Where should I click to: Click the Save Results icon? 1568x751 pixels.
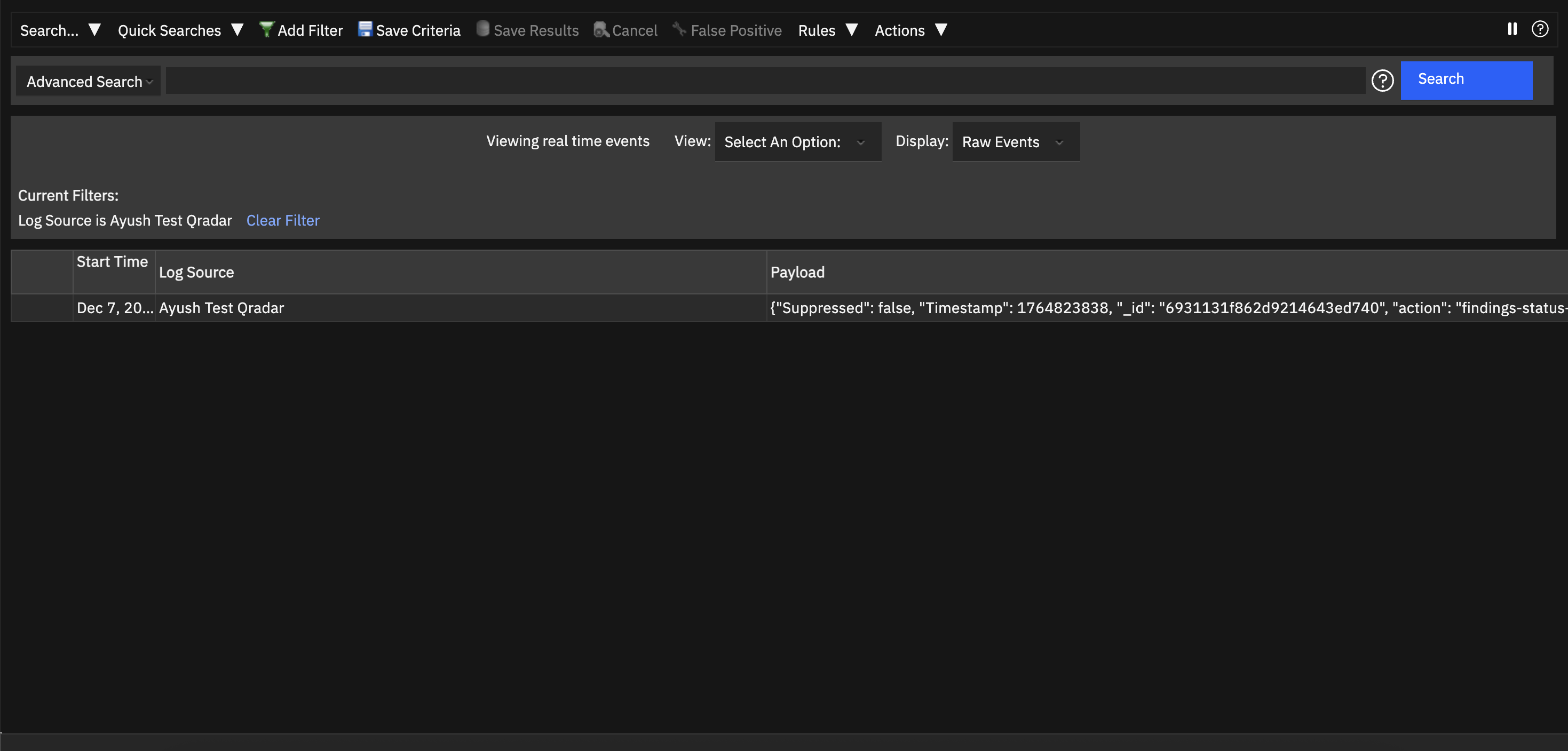click(x=481, y=29)
